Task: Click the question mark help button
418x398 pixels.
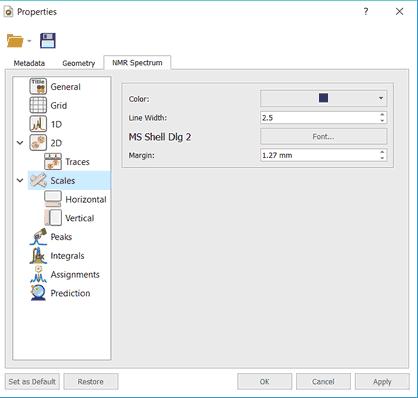Action: pyautogui.click(x=366, y=12)
